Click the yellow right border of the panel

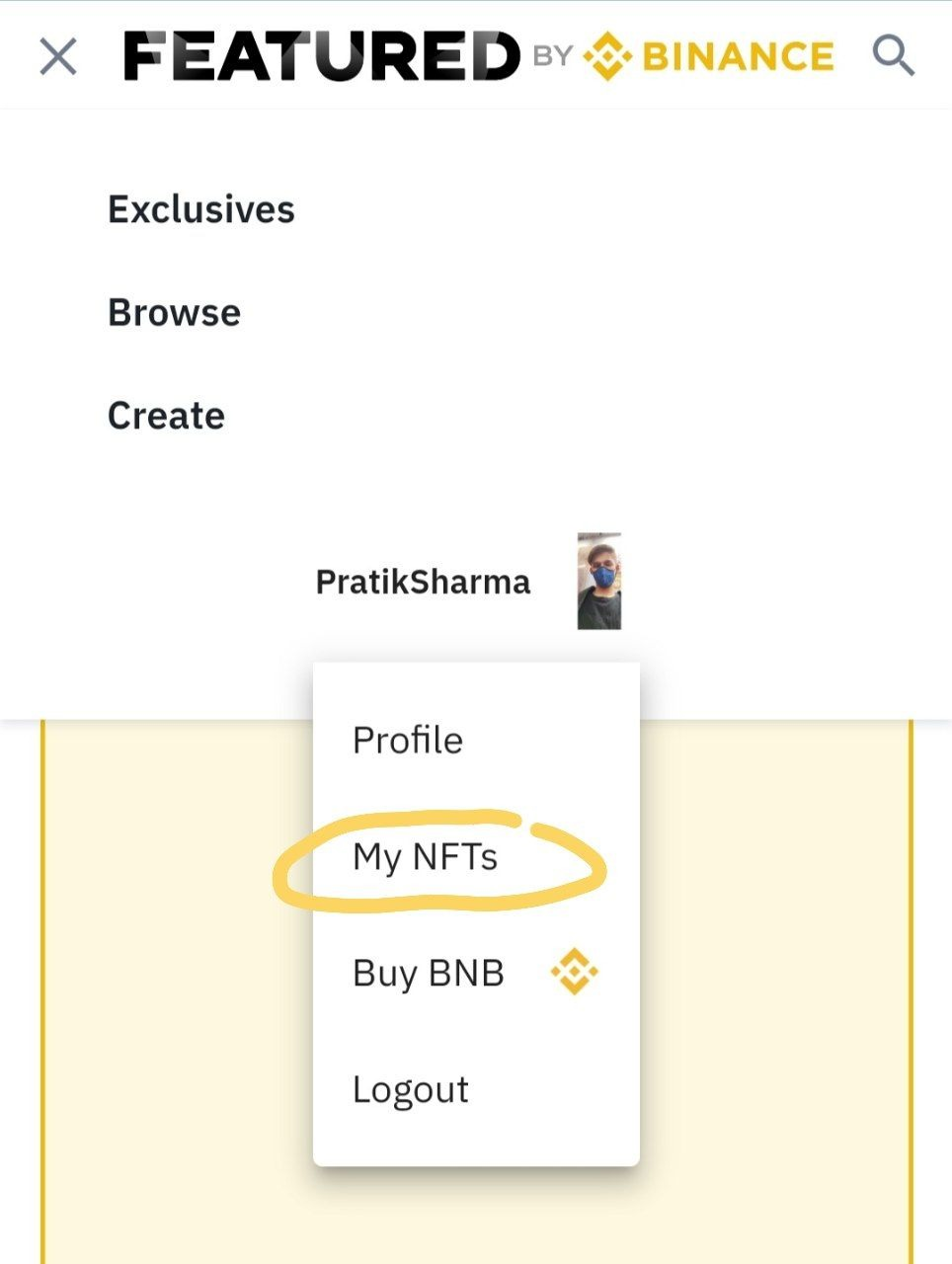pyautogui.click(x=911, y=987)
